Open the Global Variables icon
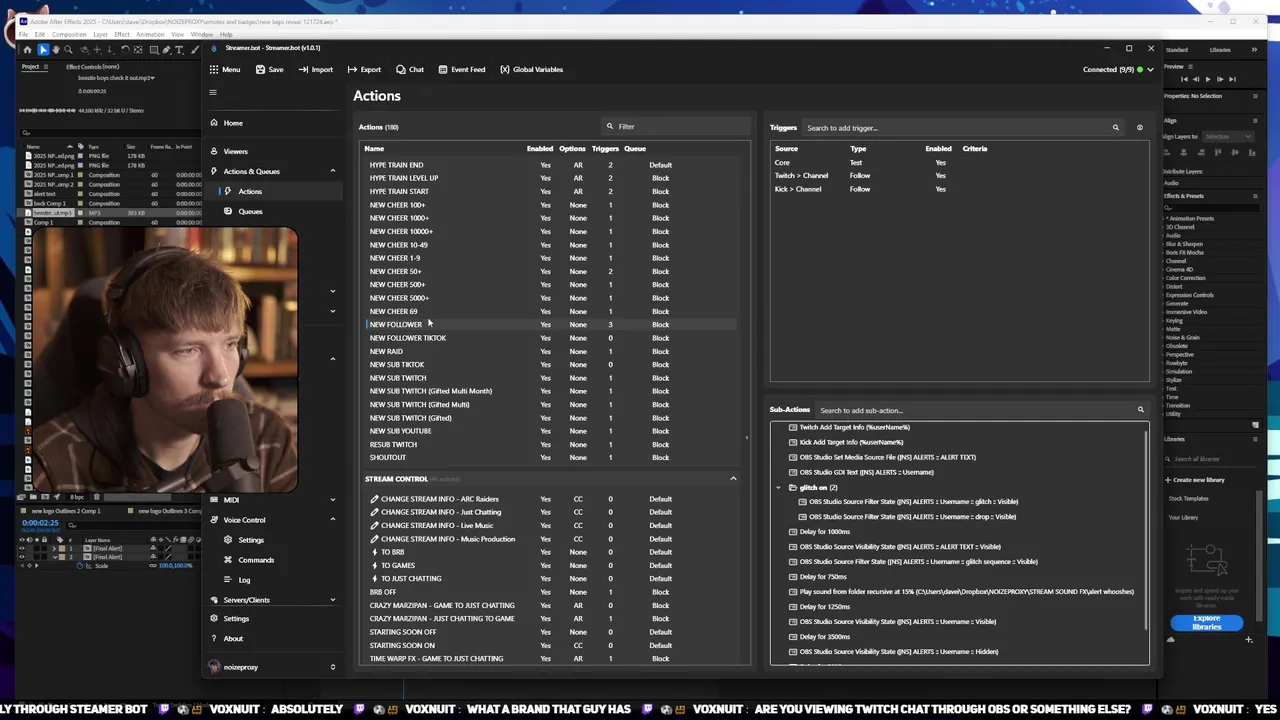Screen dimensions: 1280x720 505,70
